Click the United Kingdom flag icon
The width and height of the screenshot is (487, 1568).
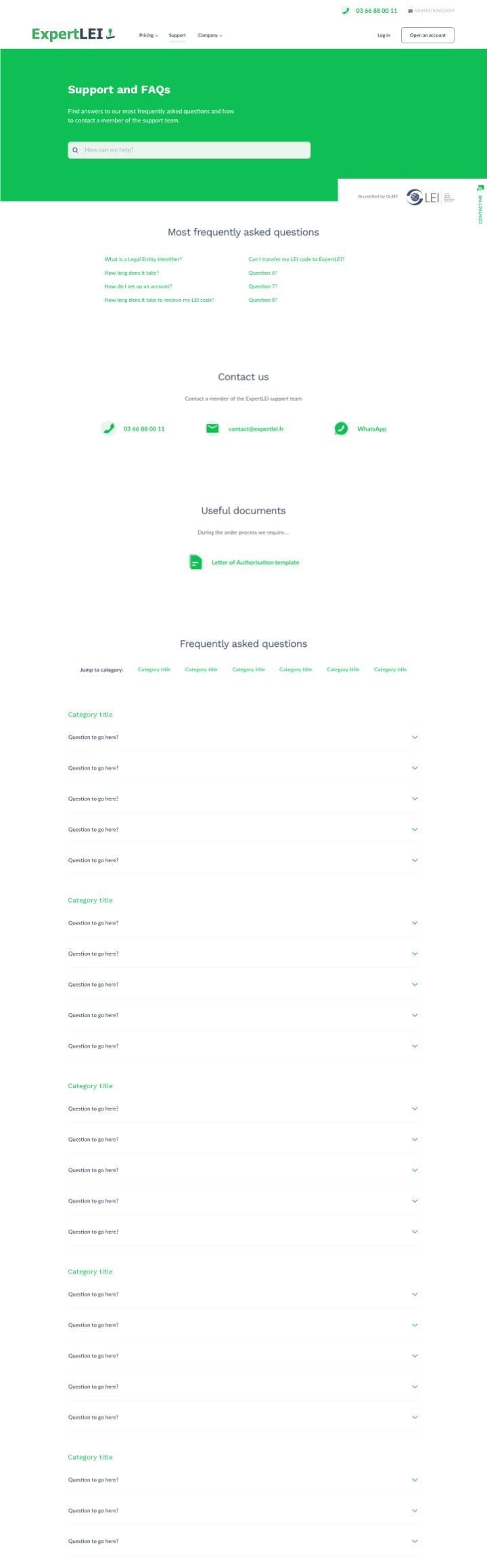pos(410,11)
